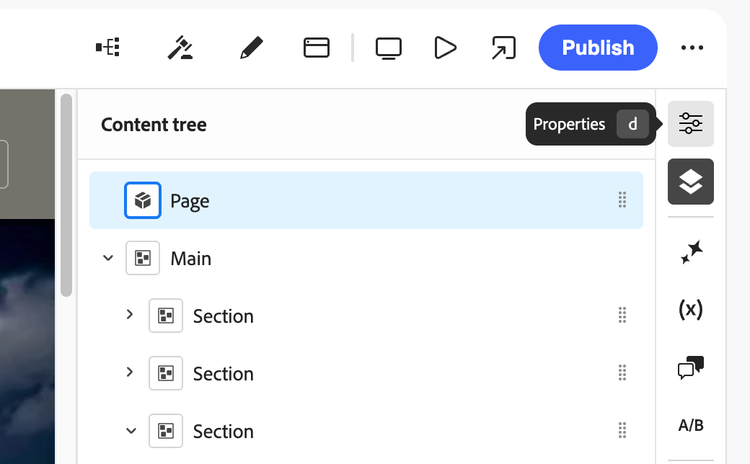This screenshot has height=464, width=750.
Task: Open the comments speech-bubble panel
Action: click(690, 368)
